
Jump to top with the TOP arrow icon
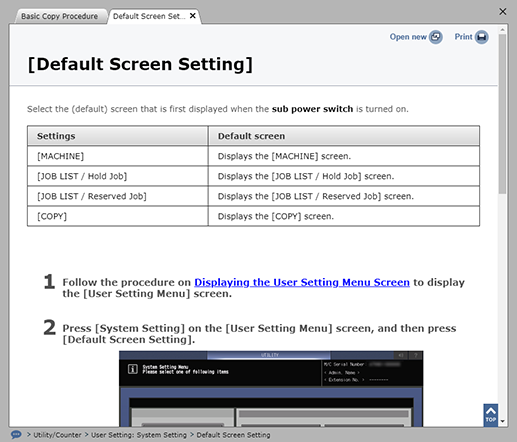(x=491, y=415)
